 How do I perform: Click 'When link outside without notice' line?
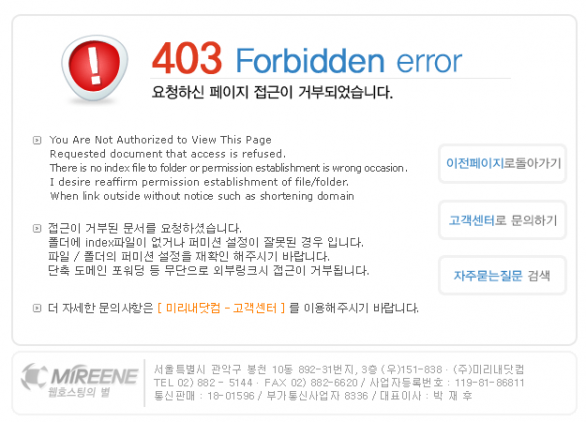pyautogui.click(x=202, y=196)
